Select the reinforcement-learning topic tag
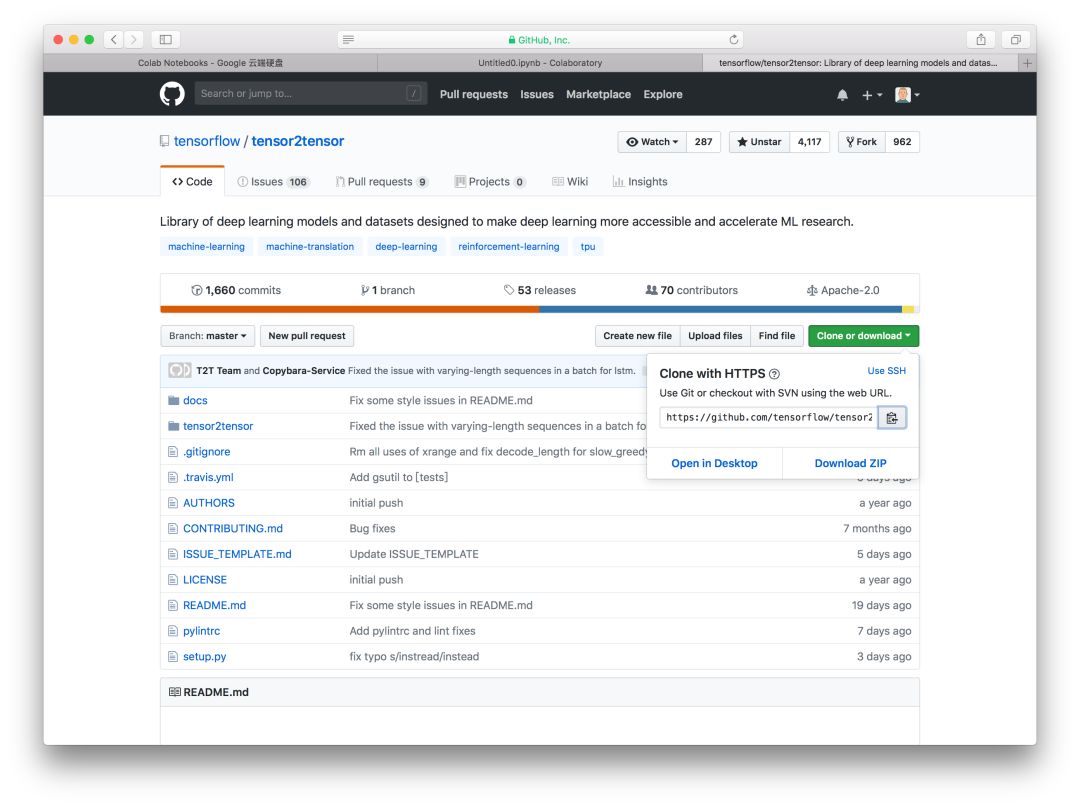Screen dimensions: 1080x807 coord(508,247)
